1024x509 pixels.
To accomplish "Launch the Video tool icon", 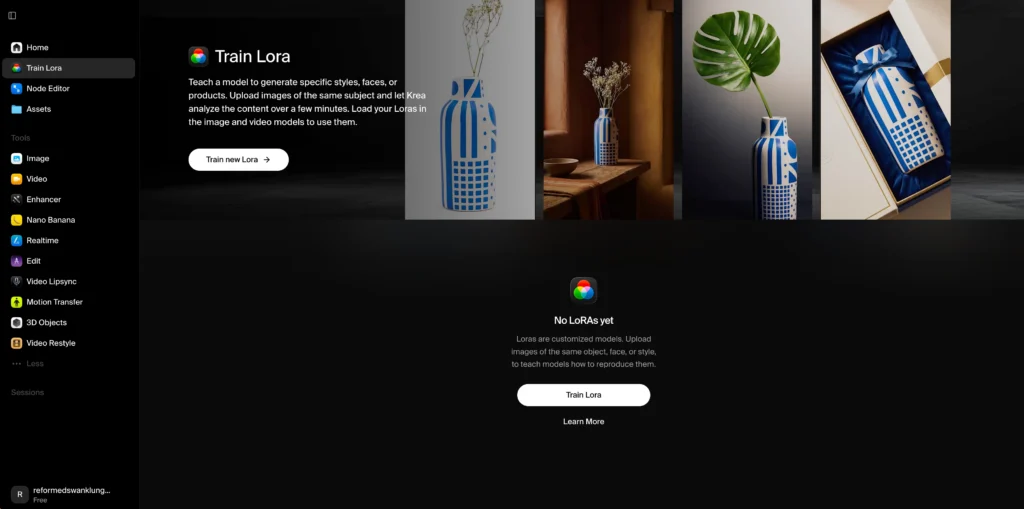I will coord(16,179).
